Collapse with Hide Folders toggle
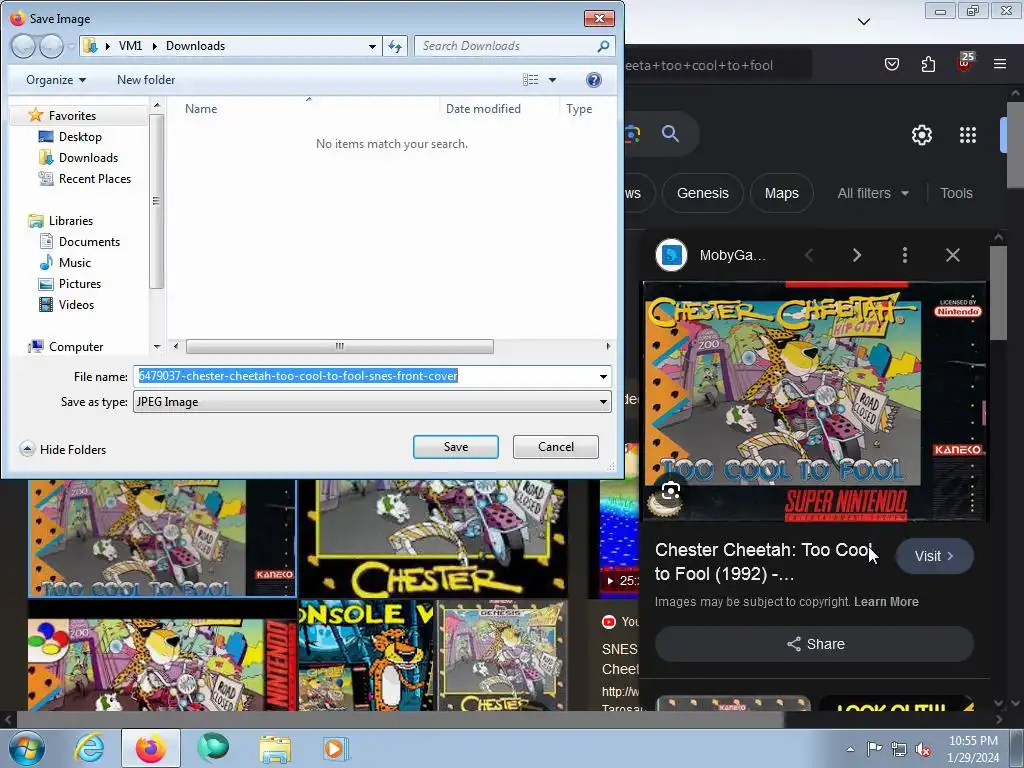This screenshot has height=768, width=1024. pos(63,449)
